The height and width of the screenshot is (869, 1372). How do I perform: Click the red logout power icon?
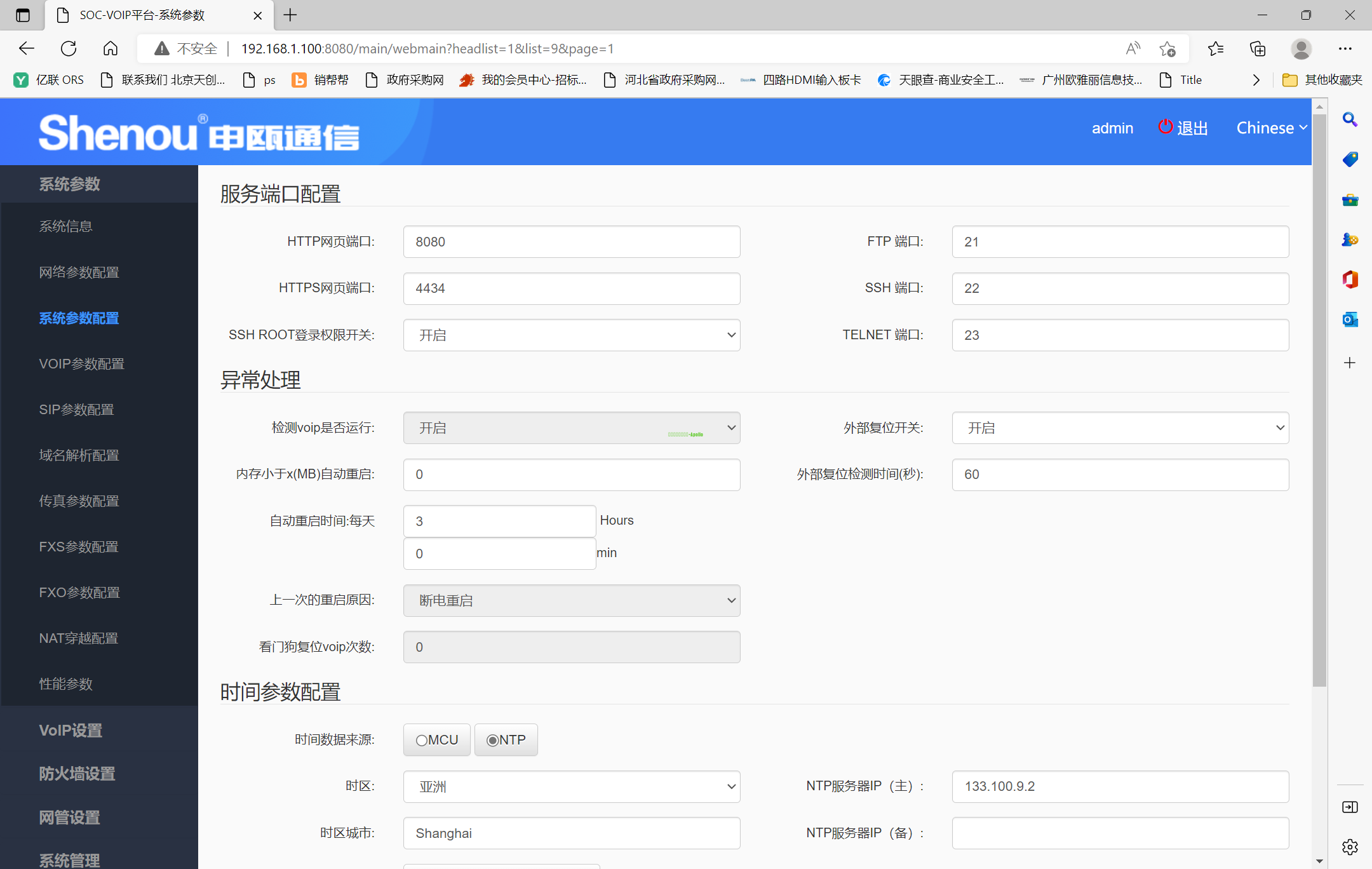click(x=1165, y=126)
